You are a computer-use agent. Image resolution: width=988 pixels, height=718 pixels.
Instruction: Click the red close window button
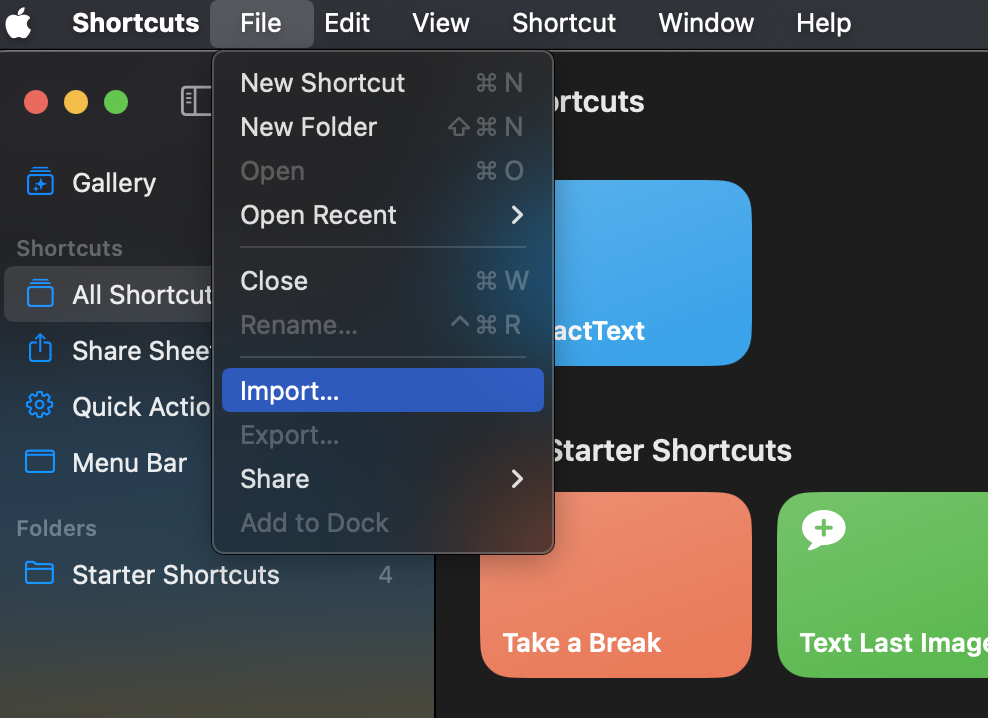point(36,101)
